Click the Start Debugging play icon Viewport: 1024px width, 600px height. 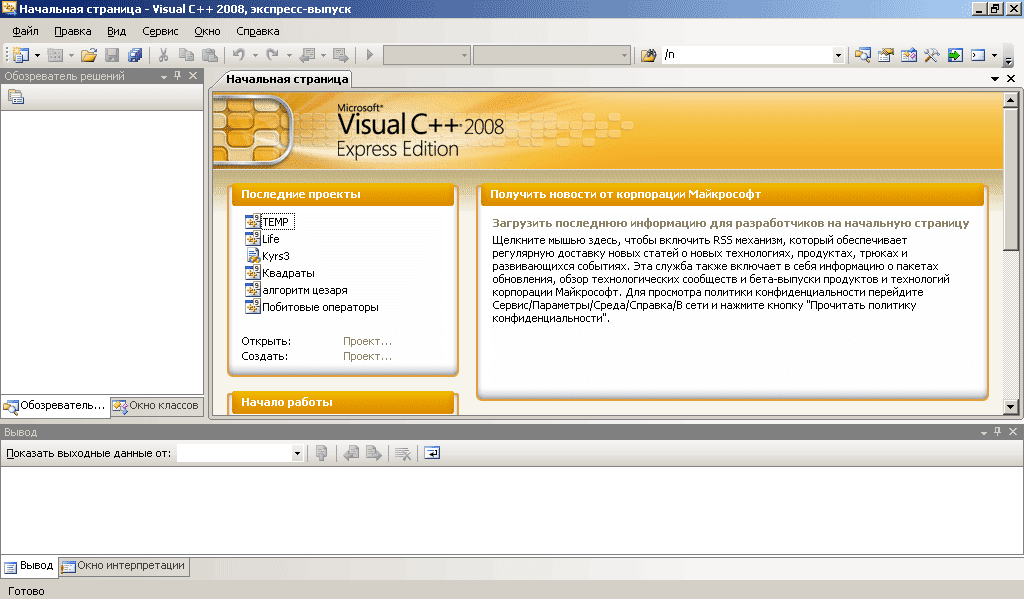point(370,55)
